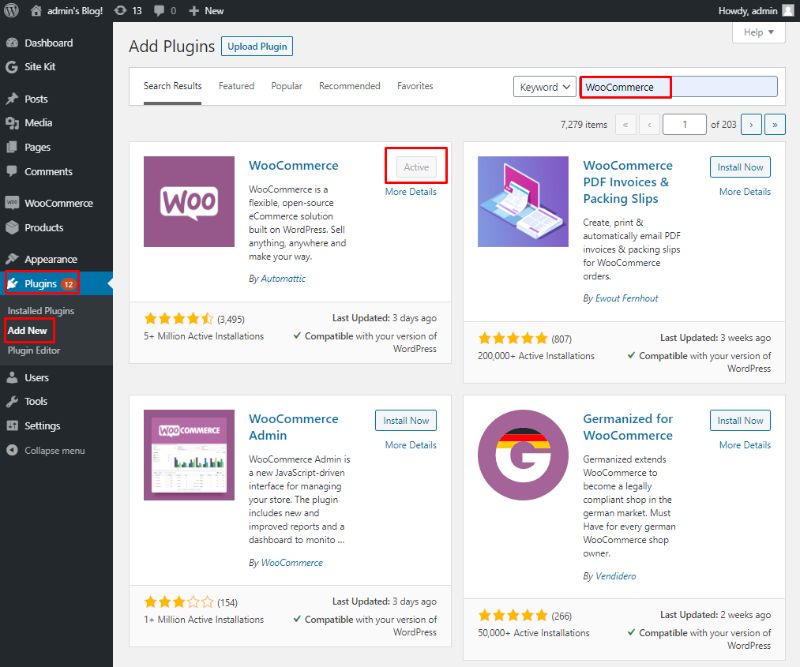The width and height of the screenshot is (800, 667).
Task: Open the Germanized for WooCommerce title link
Action: (628, 427)
